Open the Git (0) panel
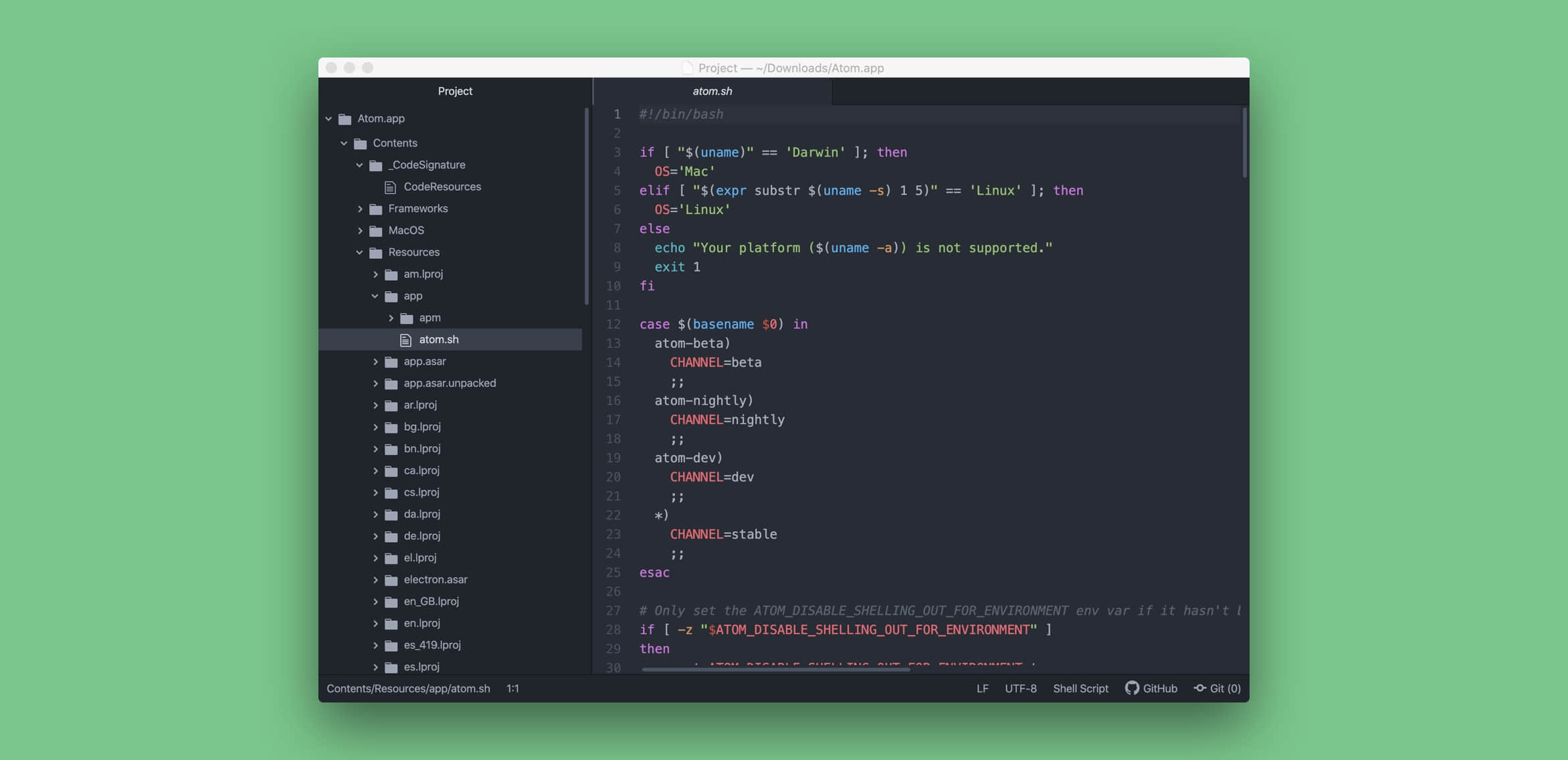 click(x=1217, y=688)
